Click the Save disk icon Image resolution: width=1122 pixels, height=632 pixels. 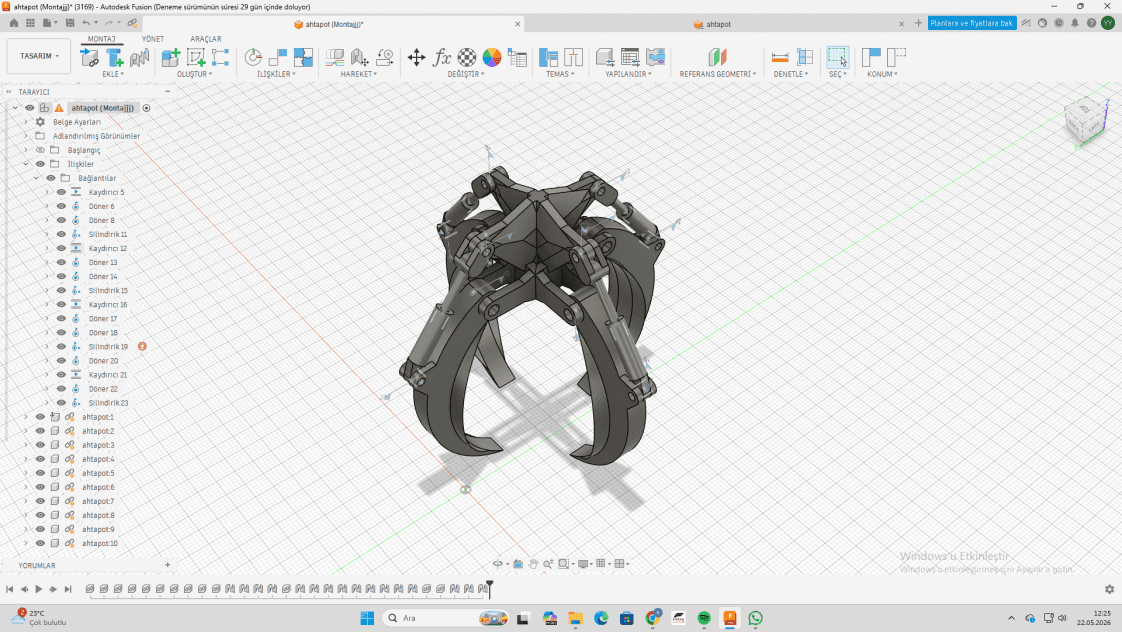pyautogui.click(x=70, y=24)
